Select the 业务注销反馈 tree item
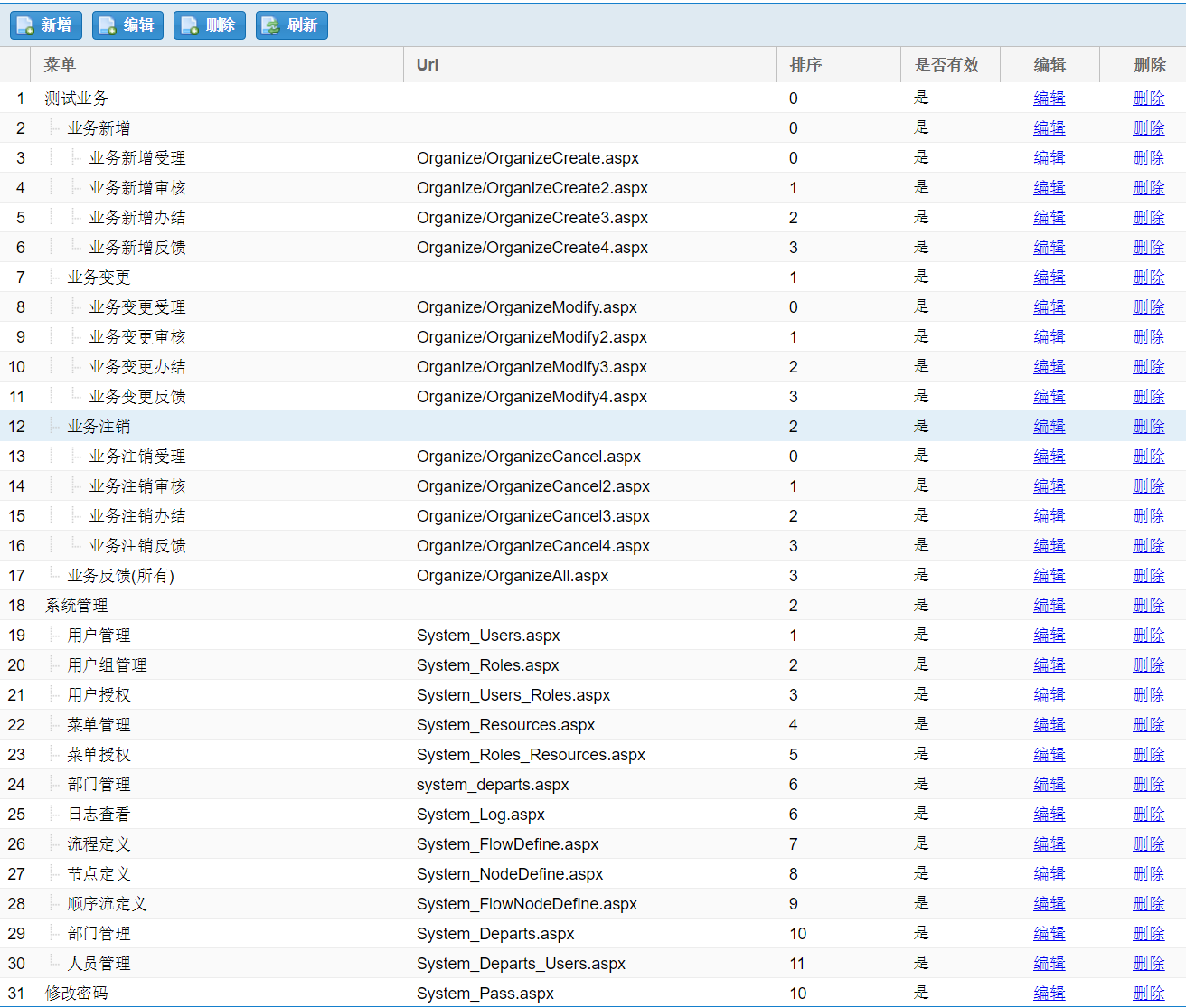 [x=137, y=546]
